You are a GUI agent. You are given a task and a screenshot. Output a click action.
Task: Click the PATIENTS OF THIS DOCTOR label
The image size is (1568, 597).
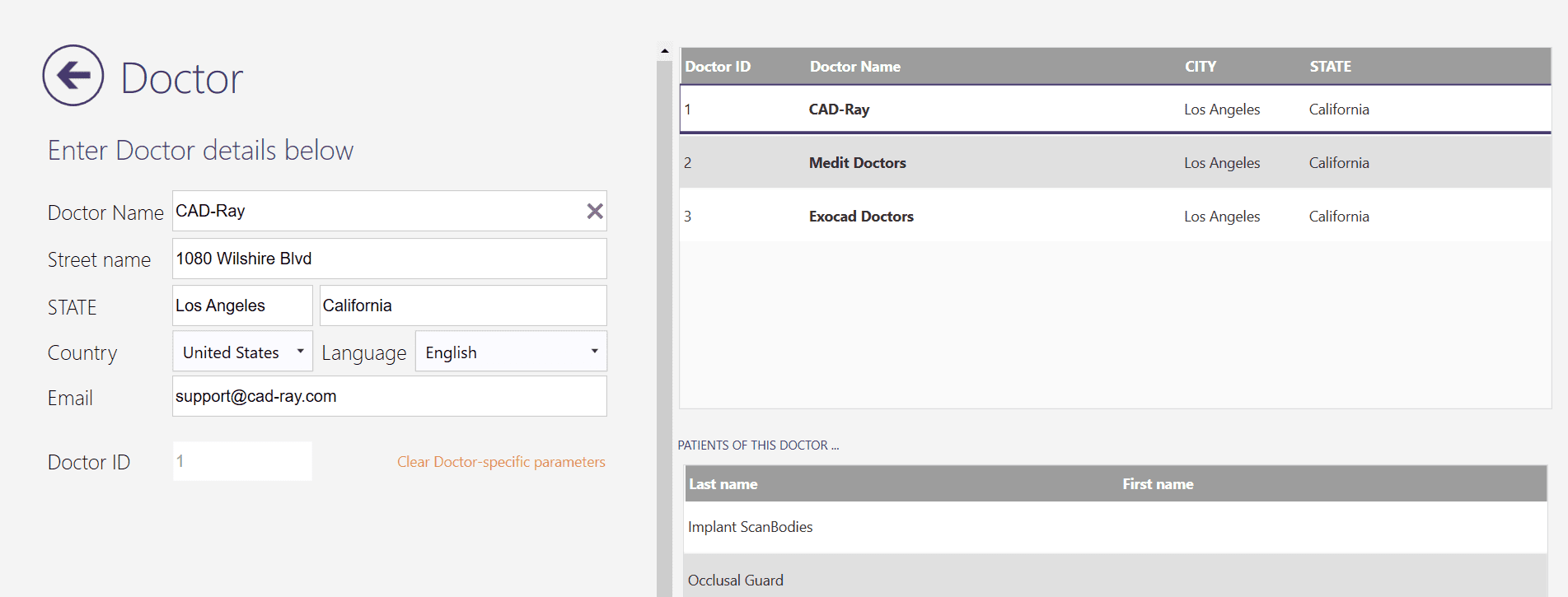click(758, 445)
